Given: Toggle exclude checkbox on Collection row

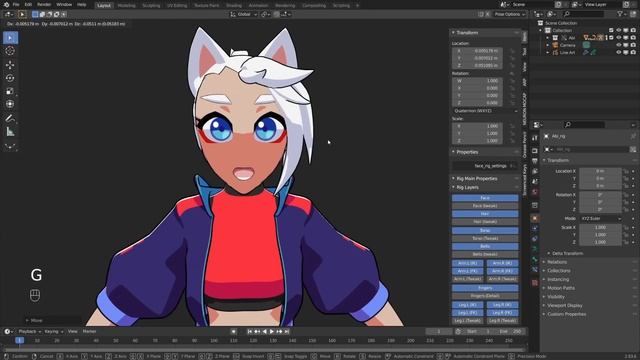Looking at the screenshot, I should coord(611,30).
